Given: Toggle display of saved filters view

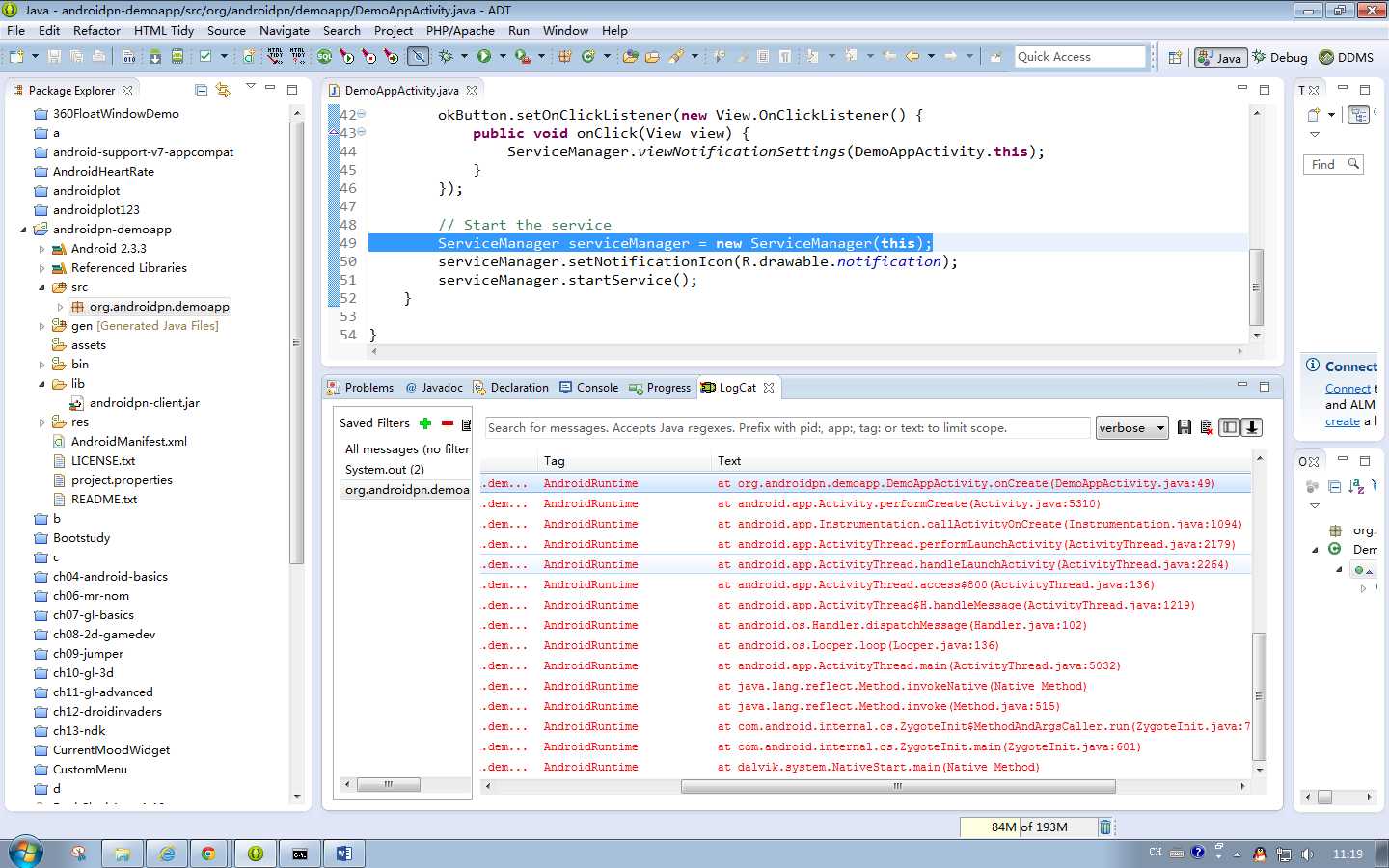Looking at the screenshot, I should tap(1230, 427).
